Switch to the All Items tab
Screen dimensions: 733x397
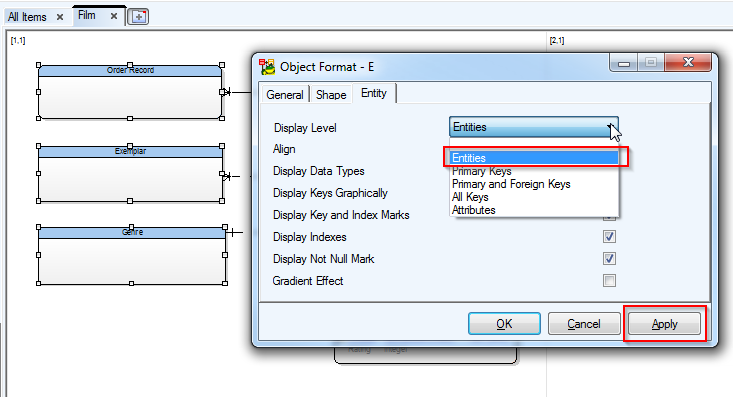(x=27, y=17)
